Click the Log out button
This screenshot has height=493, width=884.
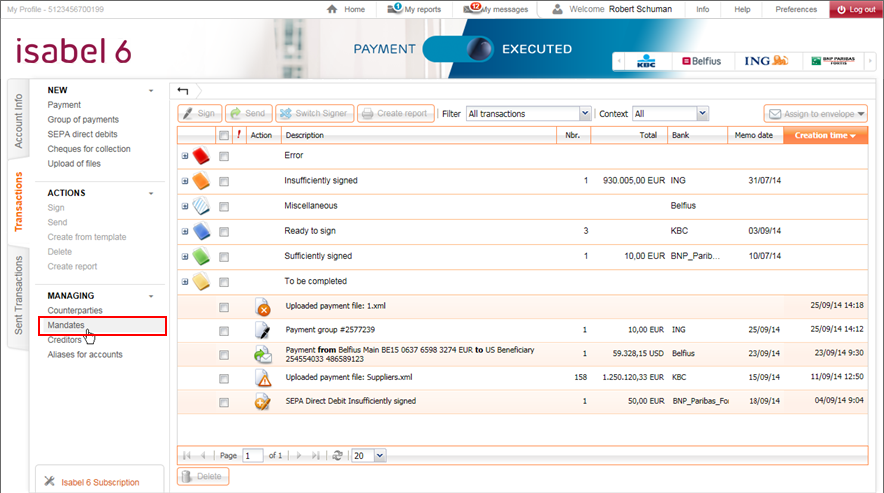(856, 9)
